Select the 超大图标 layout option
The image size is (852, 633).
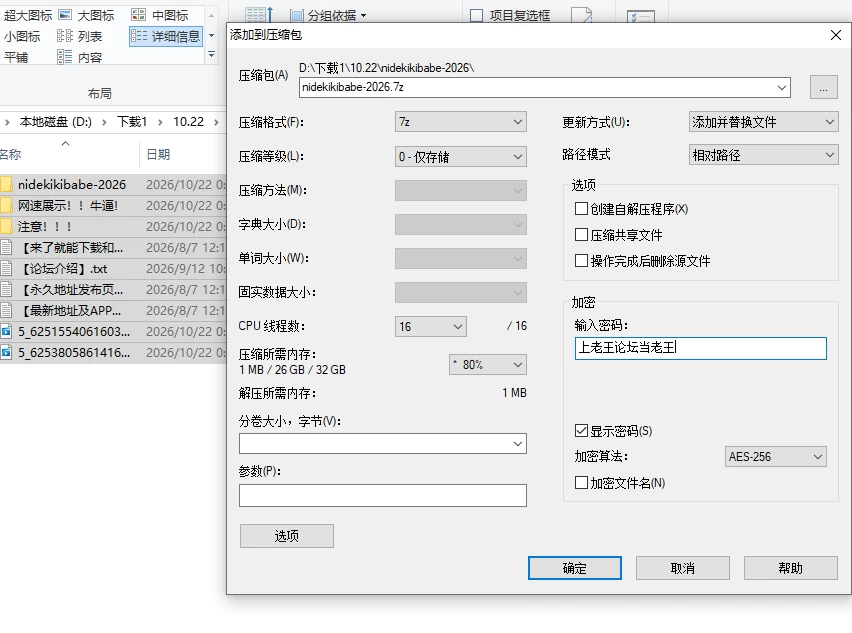pos(27,16)
